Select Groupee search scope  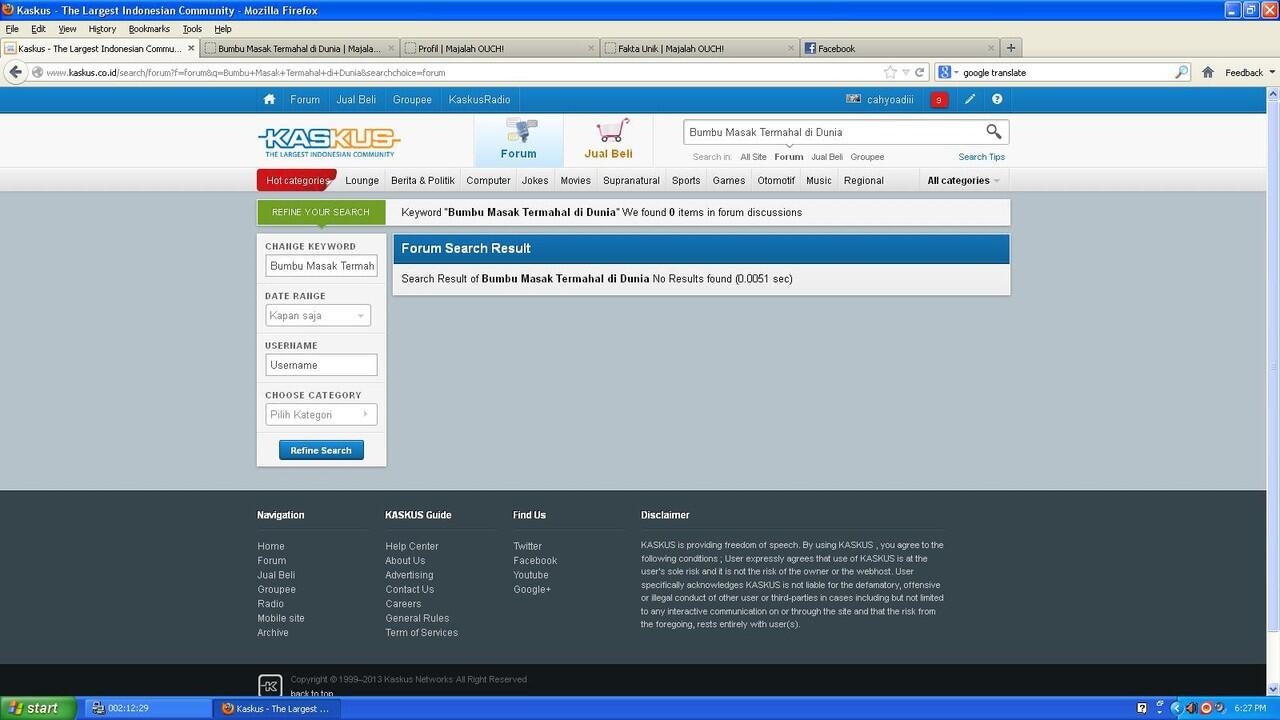click(x=867, y=157)
